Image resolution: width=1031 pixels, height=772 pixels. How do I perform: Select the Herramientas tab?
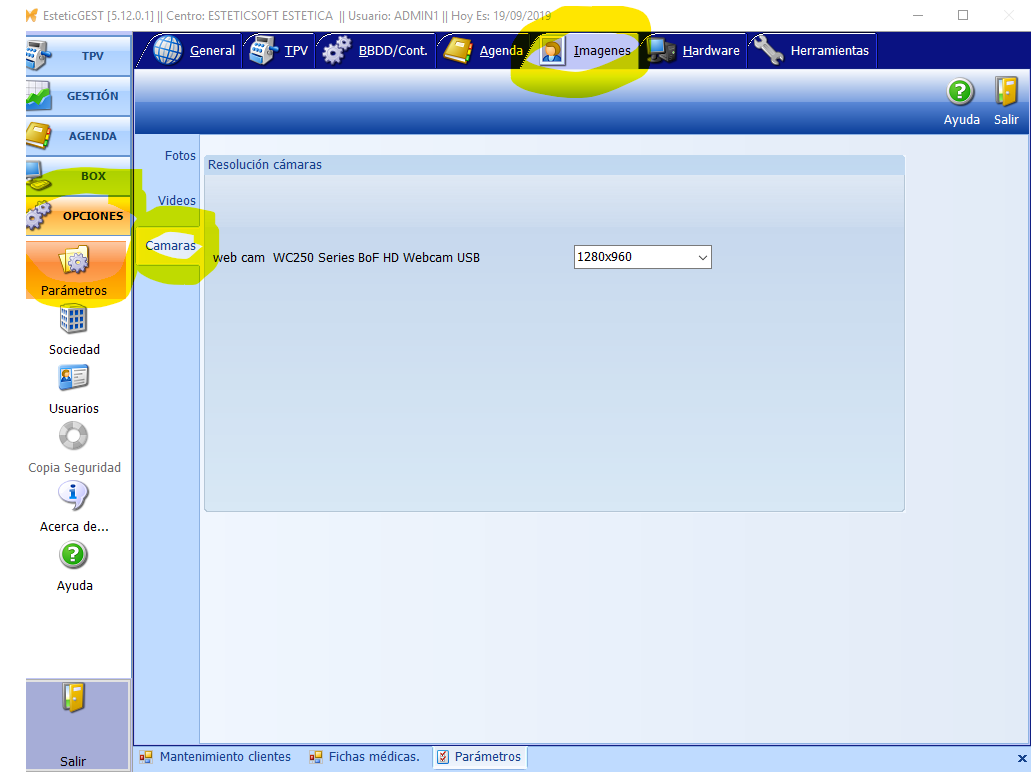tap(813, 51)
